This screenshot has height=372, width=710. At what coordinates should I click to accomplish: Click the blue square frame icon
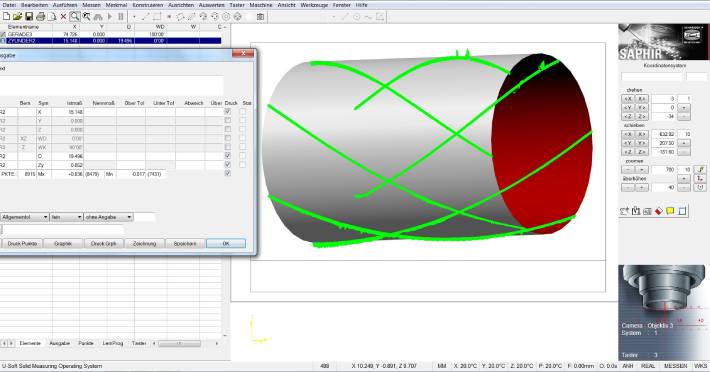[x=682, y=211]
